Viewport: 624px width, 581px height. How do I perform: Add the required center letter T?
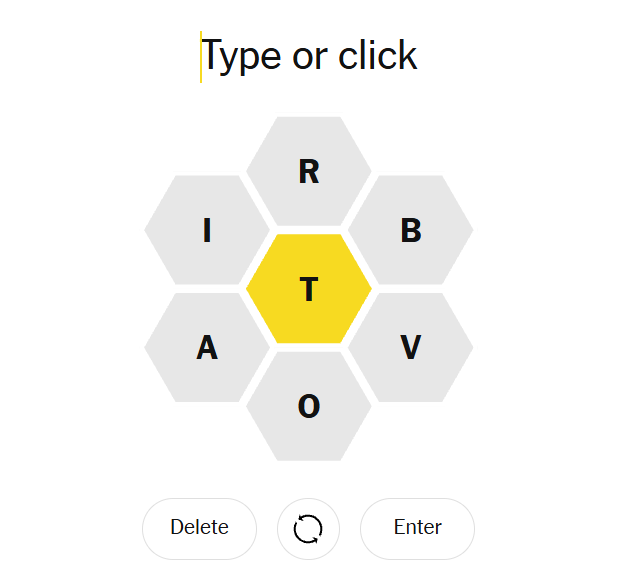[309, 289]
